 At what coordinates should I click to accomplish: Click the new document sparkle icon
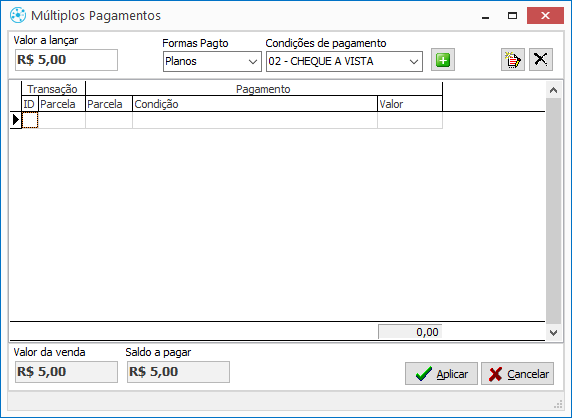click(x=513, y=60)
